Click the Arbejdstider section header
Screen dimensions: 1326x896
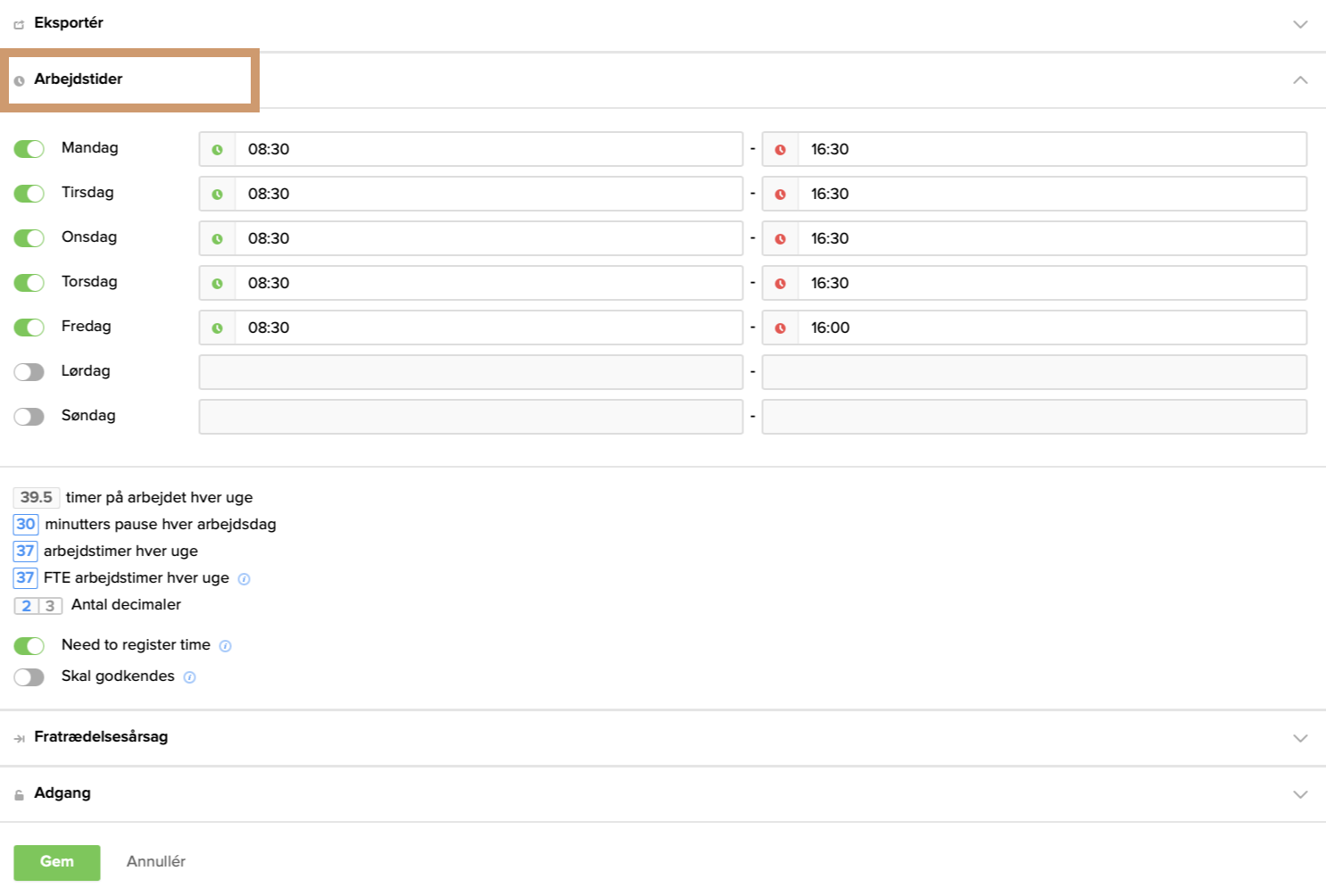click(79, 79)
